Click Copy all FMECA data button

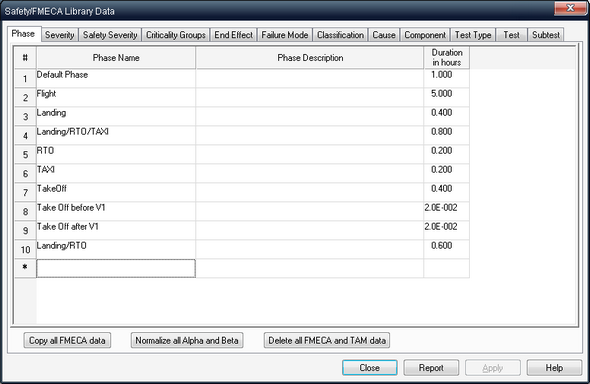[x=67, y=340]
